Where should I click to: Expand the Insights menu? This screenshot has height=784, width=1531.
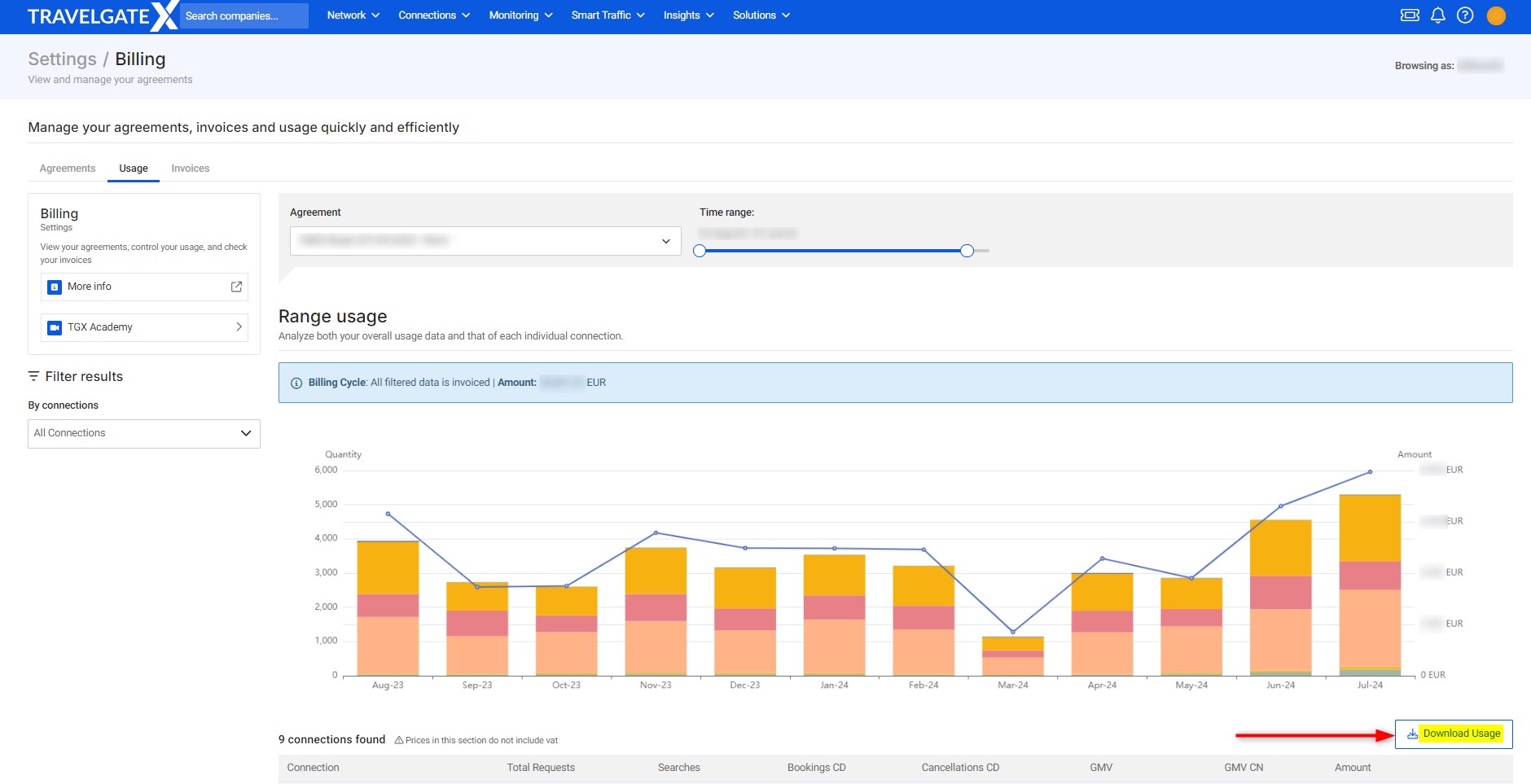pos(689,15)
